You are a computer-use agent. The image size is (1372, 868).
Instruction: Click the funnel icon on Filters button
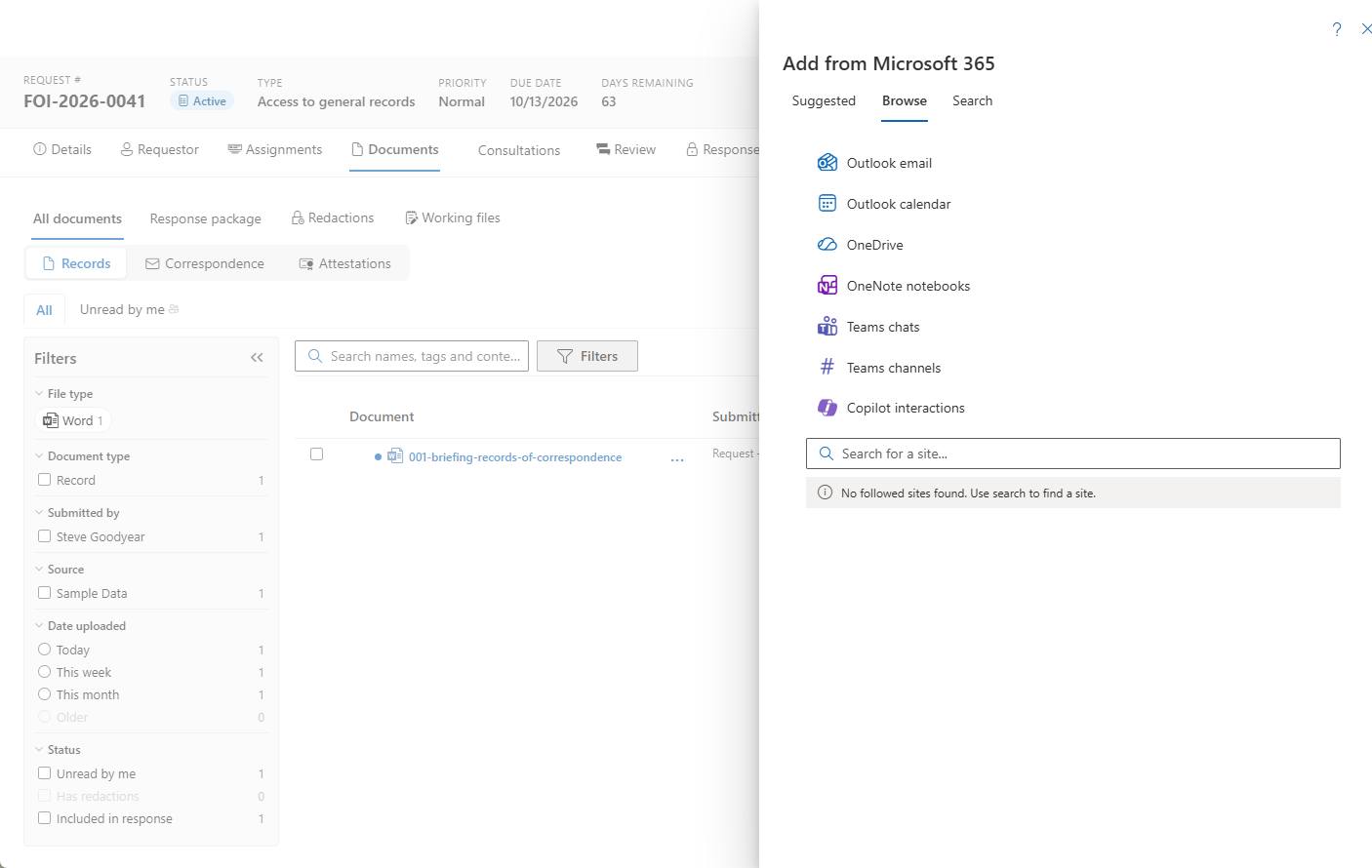coord(565,356)
